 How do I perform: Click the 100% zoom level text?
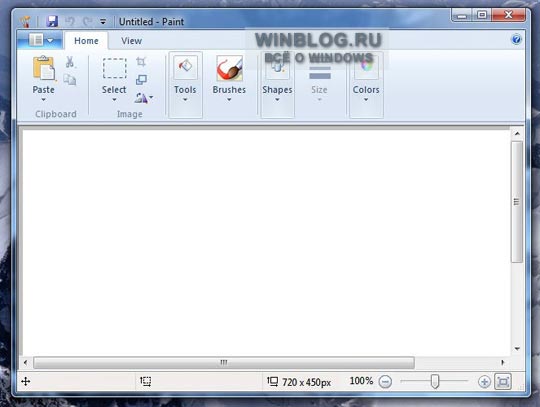361,381
